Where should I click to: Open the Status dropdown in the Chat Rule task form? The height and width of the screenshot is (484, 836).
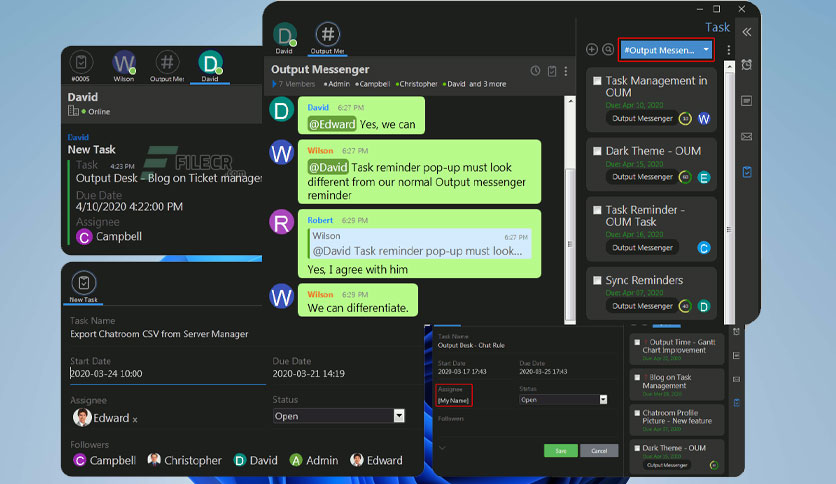pyautogui.click(x=563, y=399)
